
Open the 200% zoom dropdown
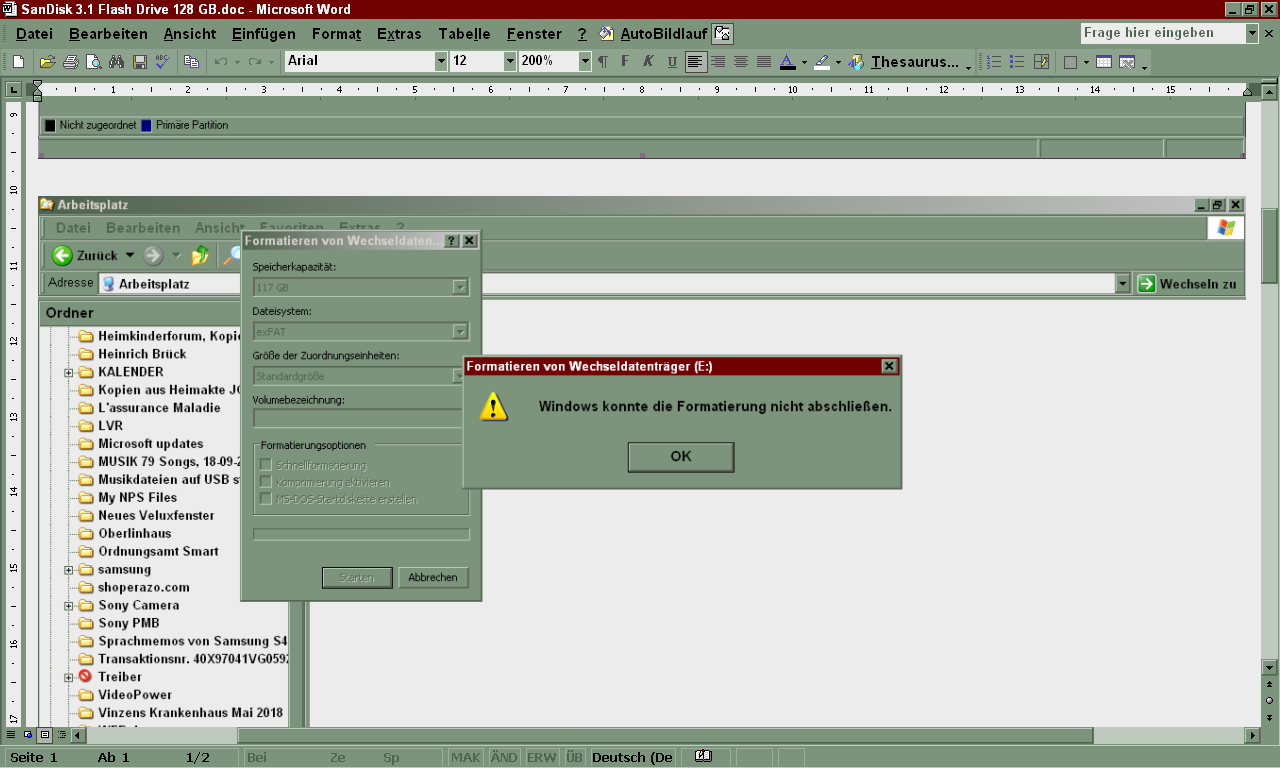[x=585, y=61]
